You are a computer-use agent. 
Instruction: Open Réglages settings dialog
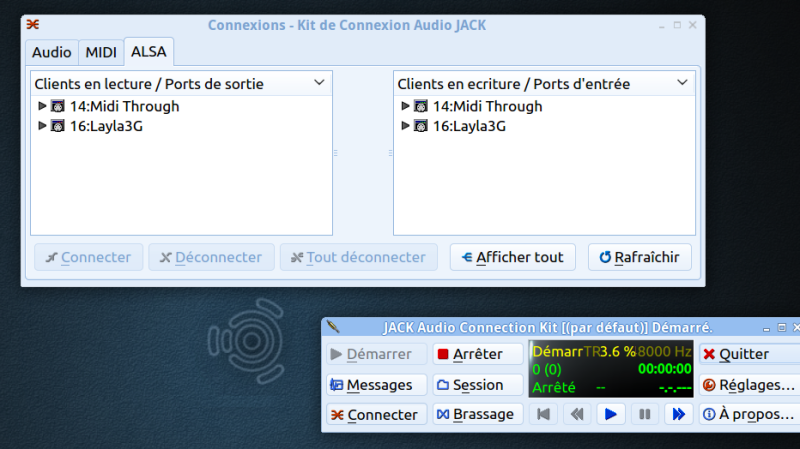(x=749, y=385)
